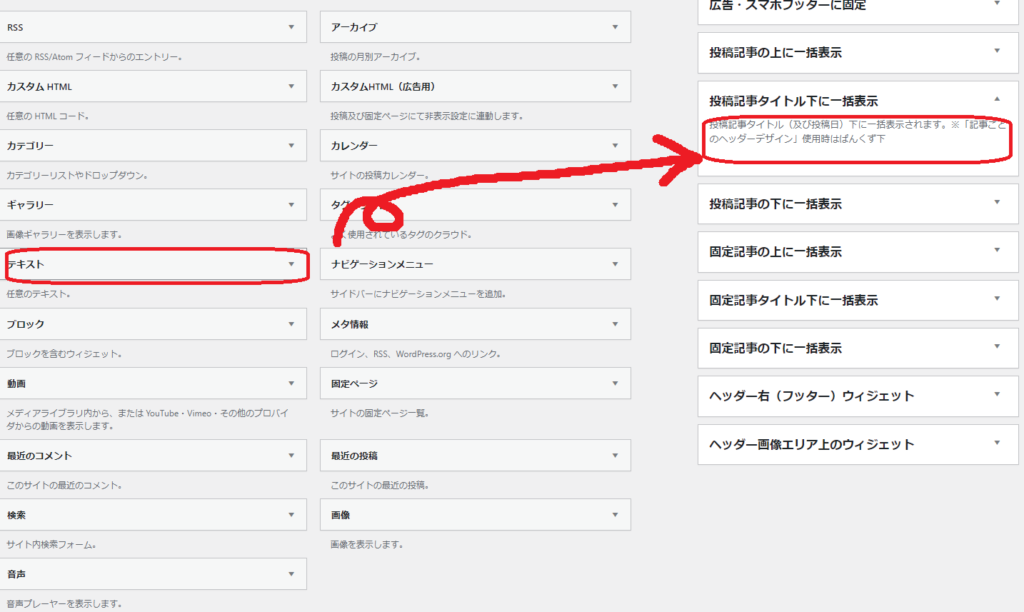Open the 音声 widget dropdown arrow
The height and width of the screenshot is (612, 1024).
[x=290, y=575]
